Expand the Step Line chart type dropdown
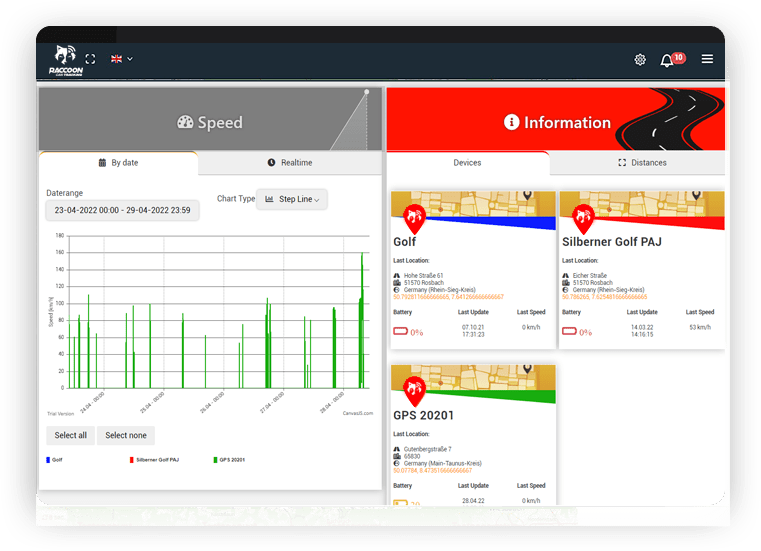Screen dimensions: 761x551 click(x=292, y=199)
